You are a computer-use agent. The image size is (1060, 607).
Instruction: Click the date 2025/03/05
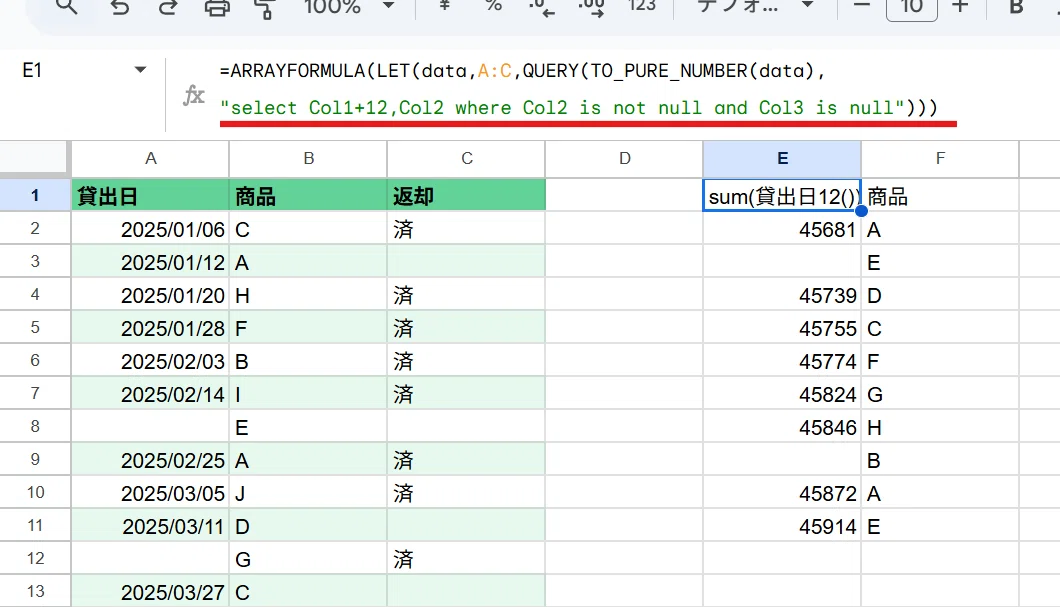click(x=172, y=493)
